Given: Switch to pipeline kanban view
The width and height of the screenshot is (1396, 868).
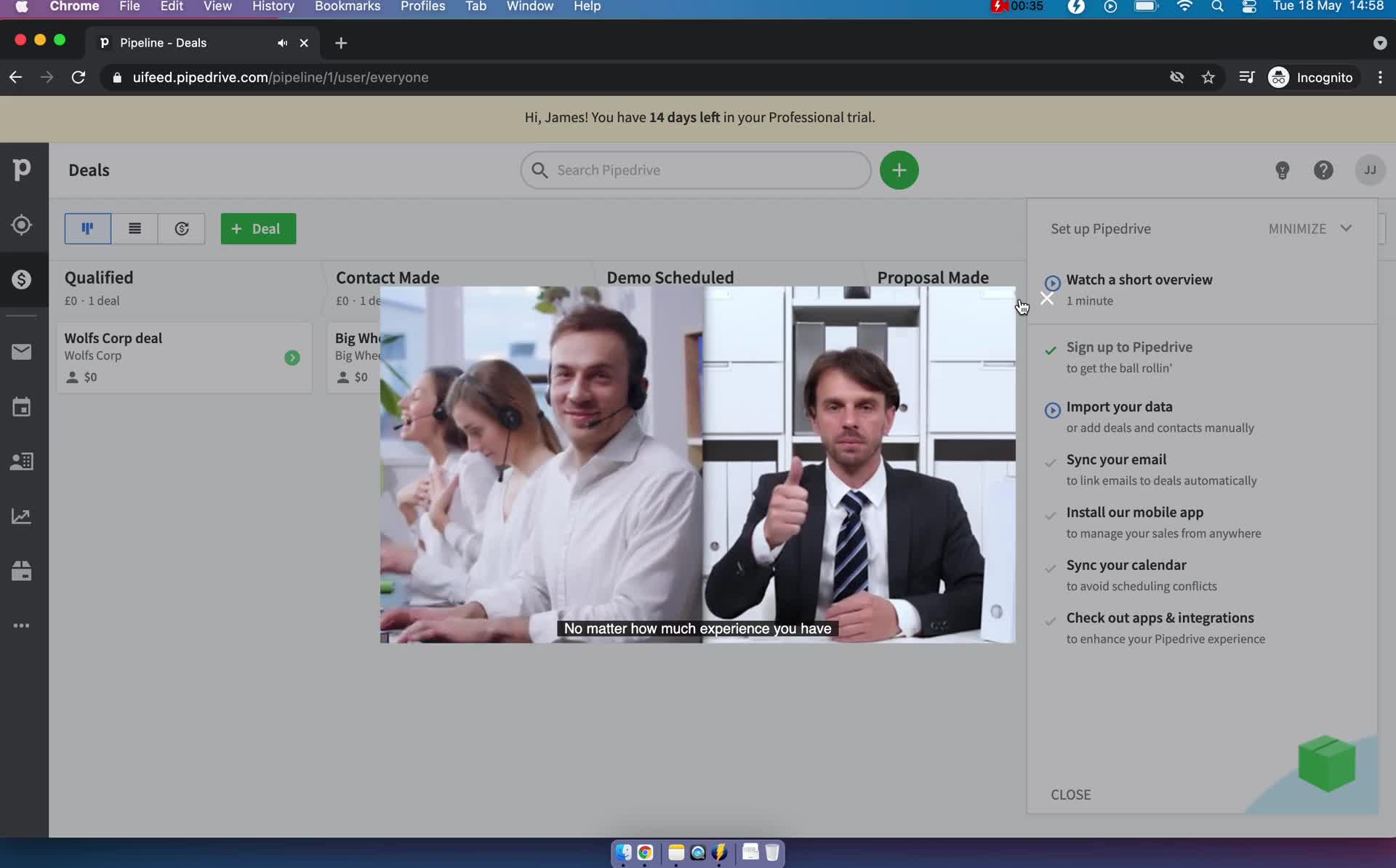Looking at the screenshot, I should (x=87, y=228).
